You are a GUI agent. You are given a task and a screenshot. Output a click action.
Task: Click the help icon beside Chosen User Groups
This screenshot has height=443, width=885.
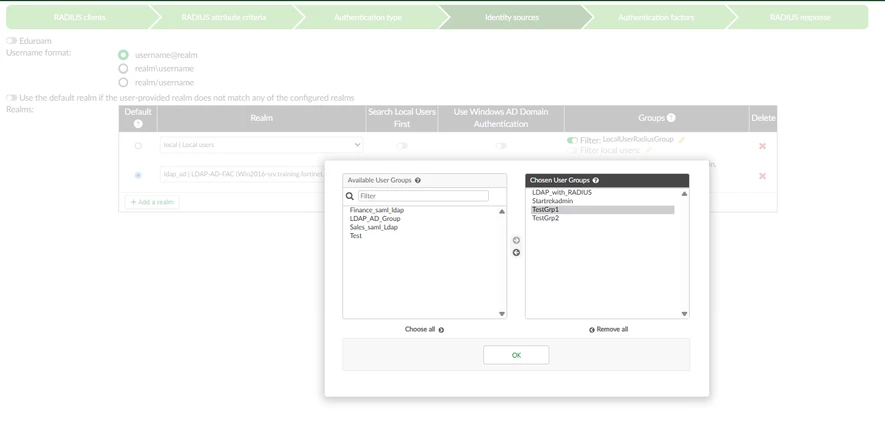click(x=595, y=180)
